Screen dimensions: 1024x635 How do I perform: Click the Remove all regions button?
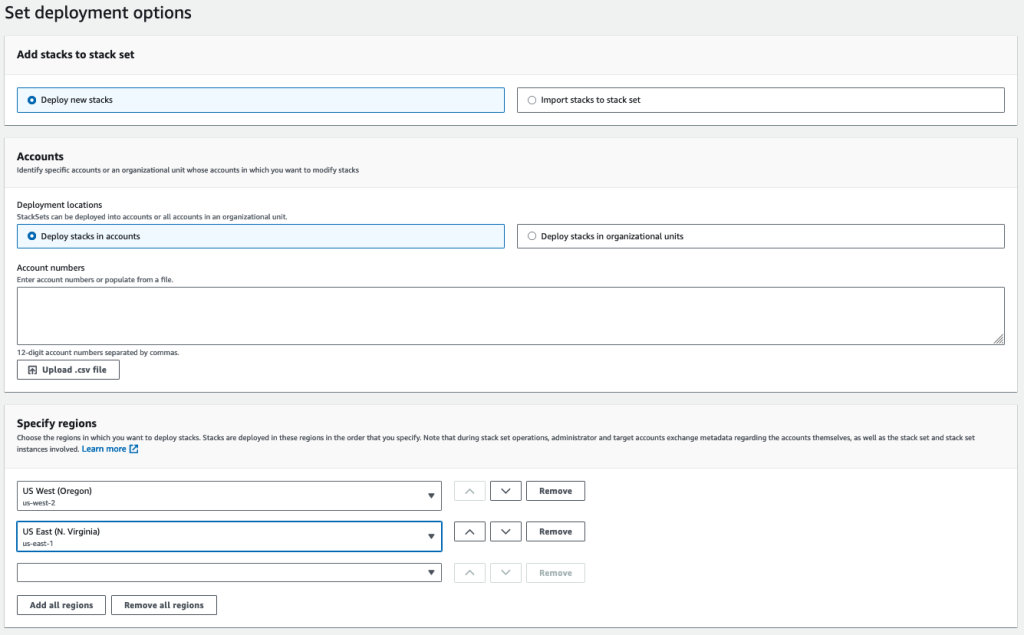coord(163,604)
